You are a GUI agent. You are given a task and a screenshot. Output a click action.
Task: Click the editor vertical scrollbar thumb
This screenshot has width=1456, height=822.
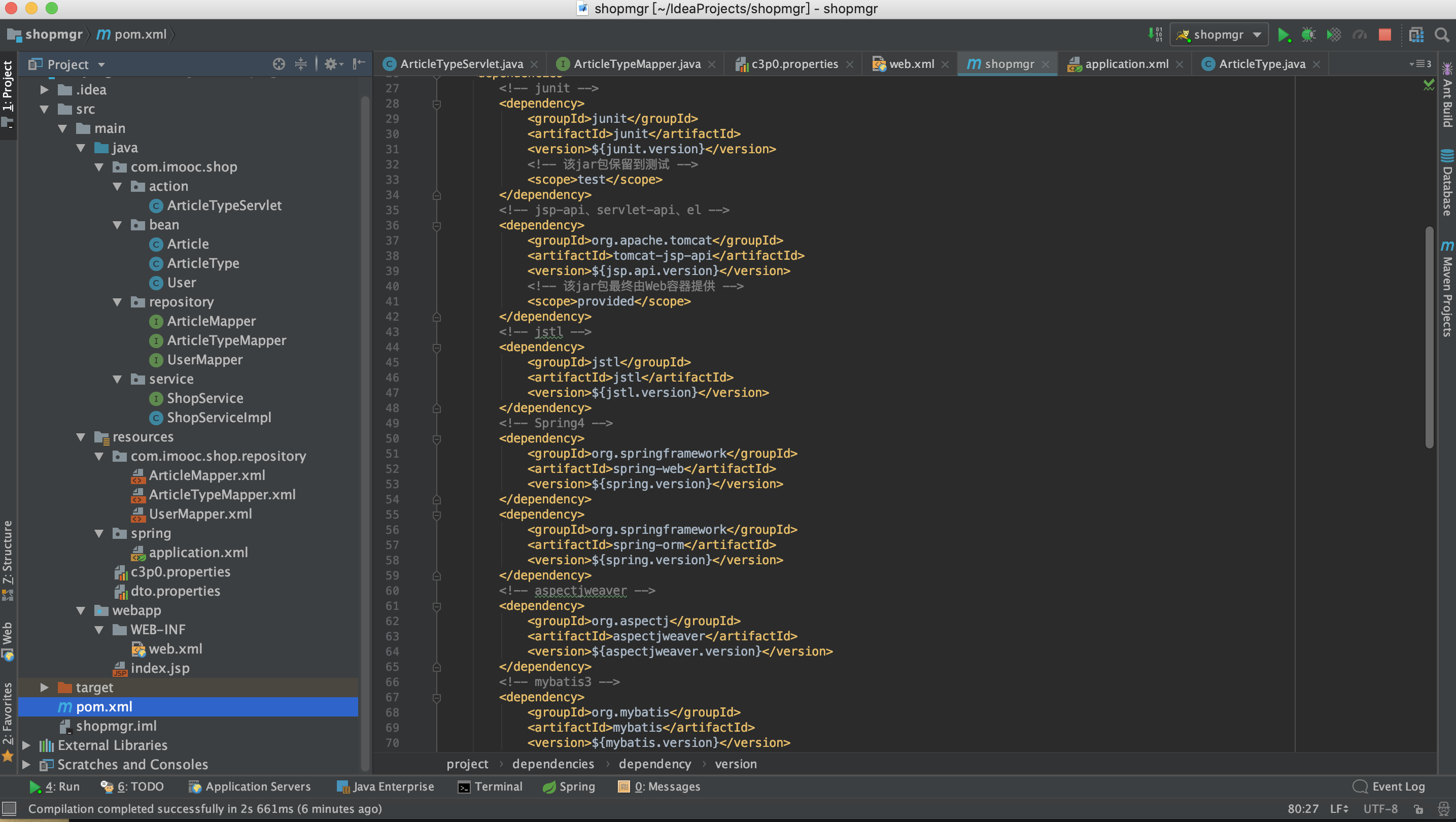click(1430, 337)
